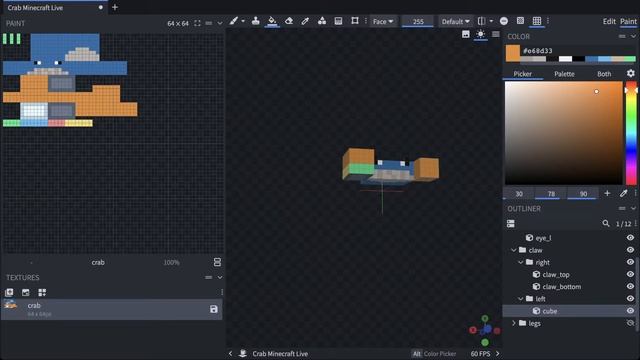Toggle the painting grid icon
Viewport: 640px width, 360px height.
tap(537, 21)
